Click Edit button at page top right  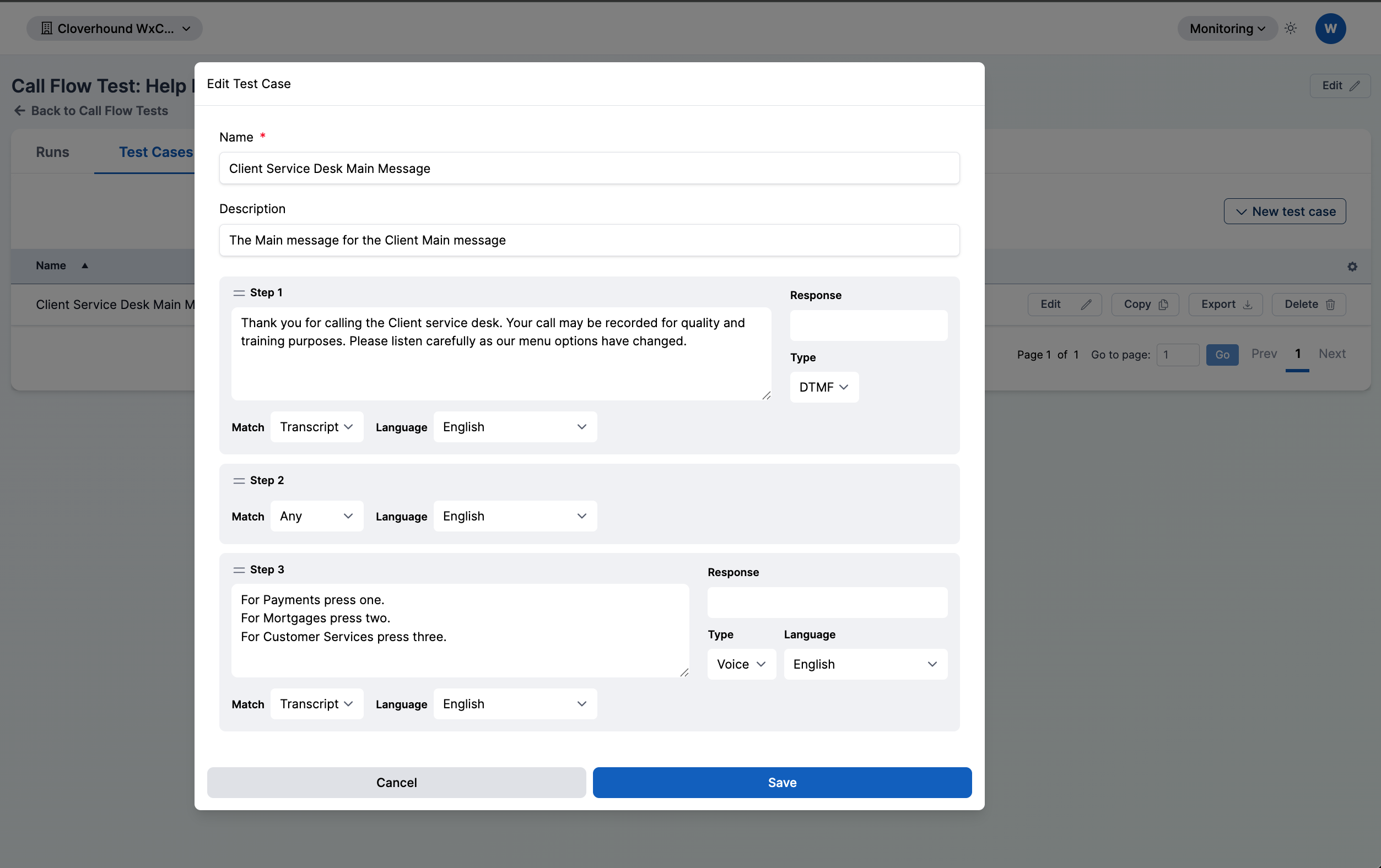click(x=1339, y=85)
